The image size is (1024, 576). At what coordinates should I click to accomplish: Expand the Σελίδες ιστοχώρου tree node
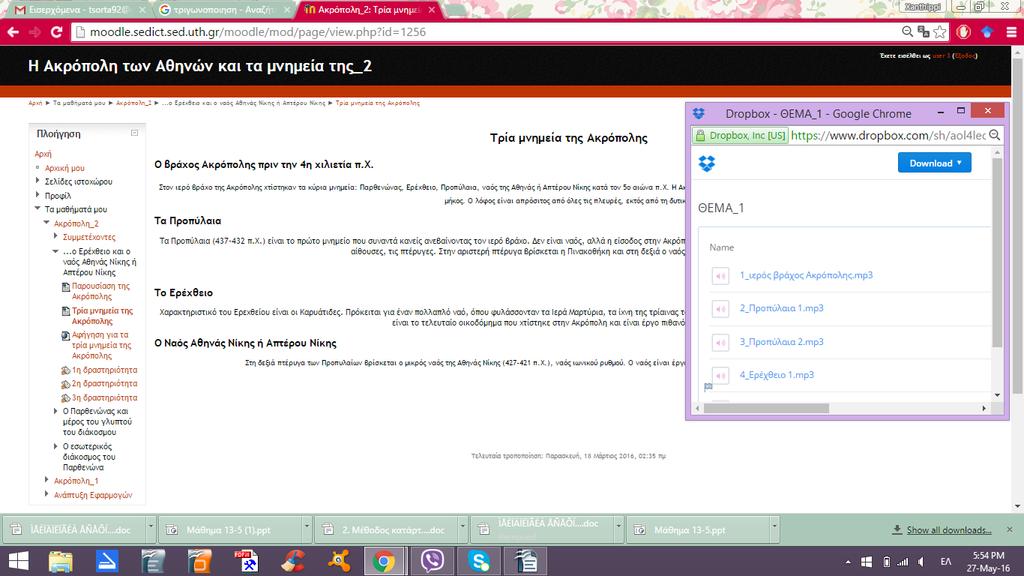(38, 181)
